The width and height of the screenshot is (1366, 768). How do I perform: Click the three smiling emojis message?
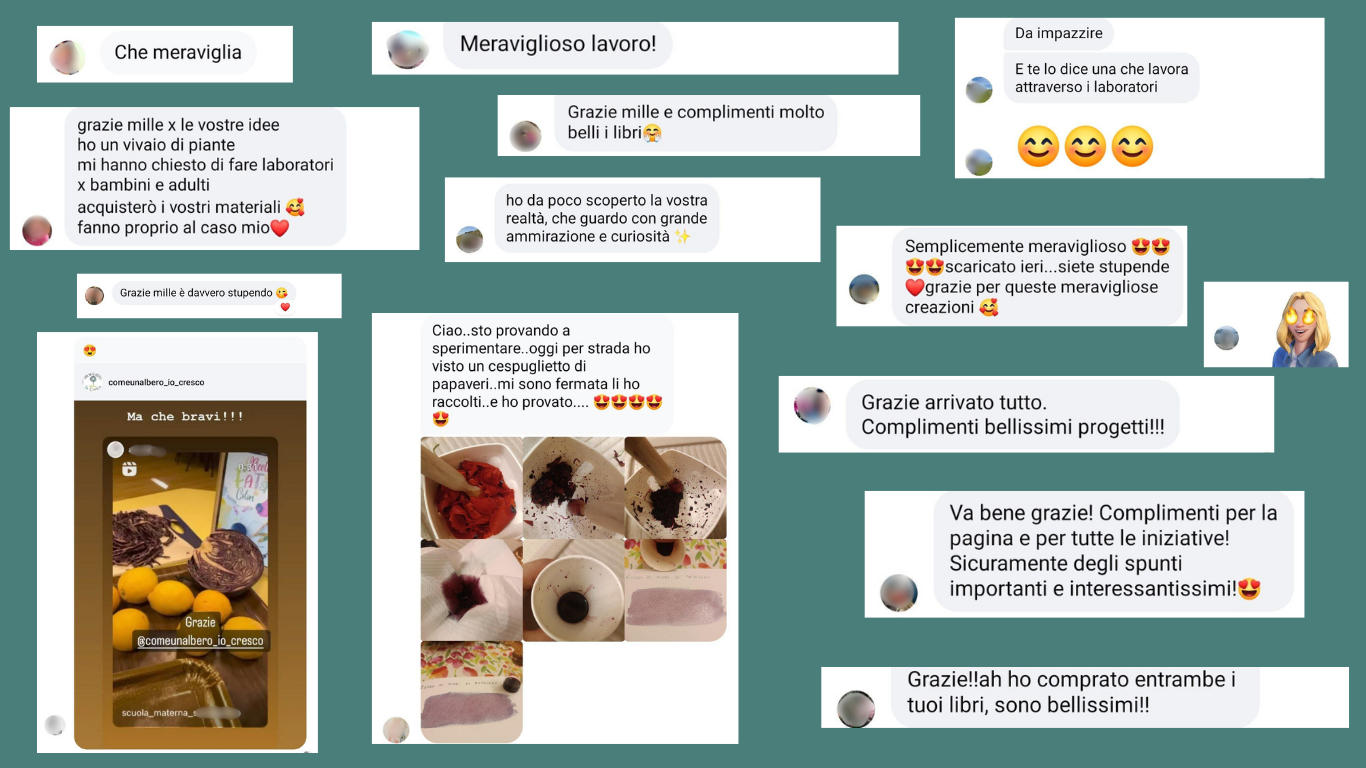coord(1085,147)
